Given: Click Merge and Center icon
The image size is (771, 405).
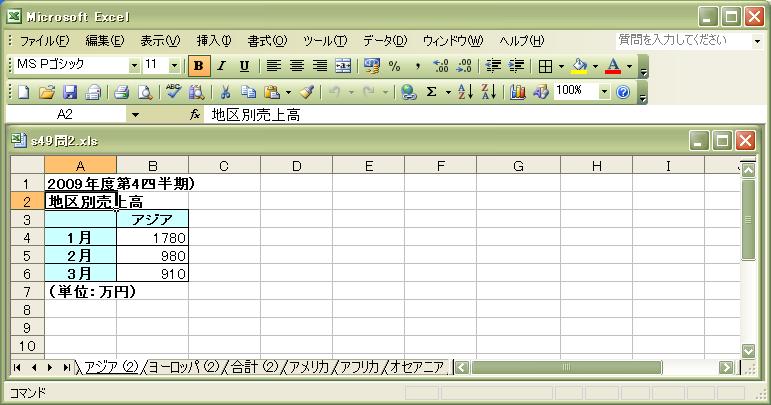Looking at the screenshot, I should 343,66.
